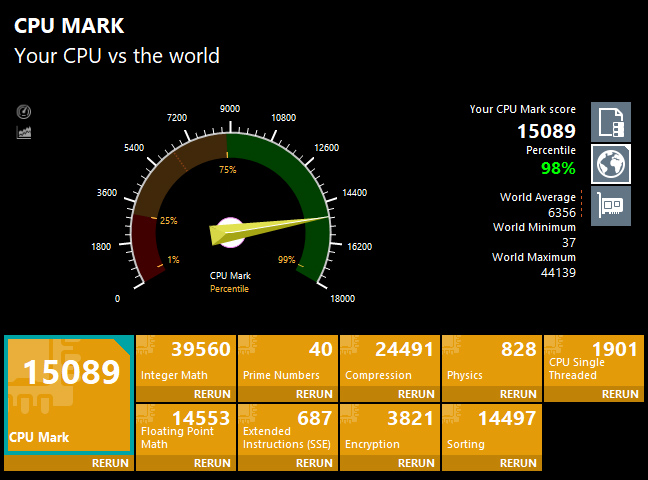The width and height of the screenshot is (648, 480).
Task: Open the Compression 24491 tile
Action: [x=390, y=361]
